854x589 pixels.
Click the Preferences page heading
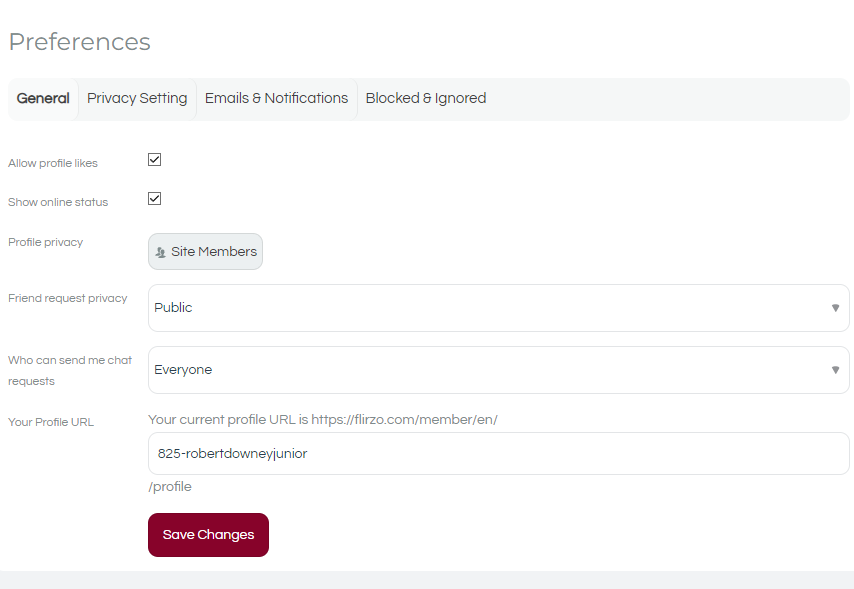[80, 42]
